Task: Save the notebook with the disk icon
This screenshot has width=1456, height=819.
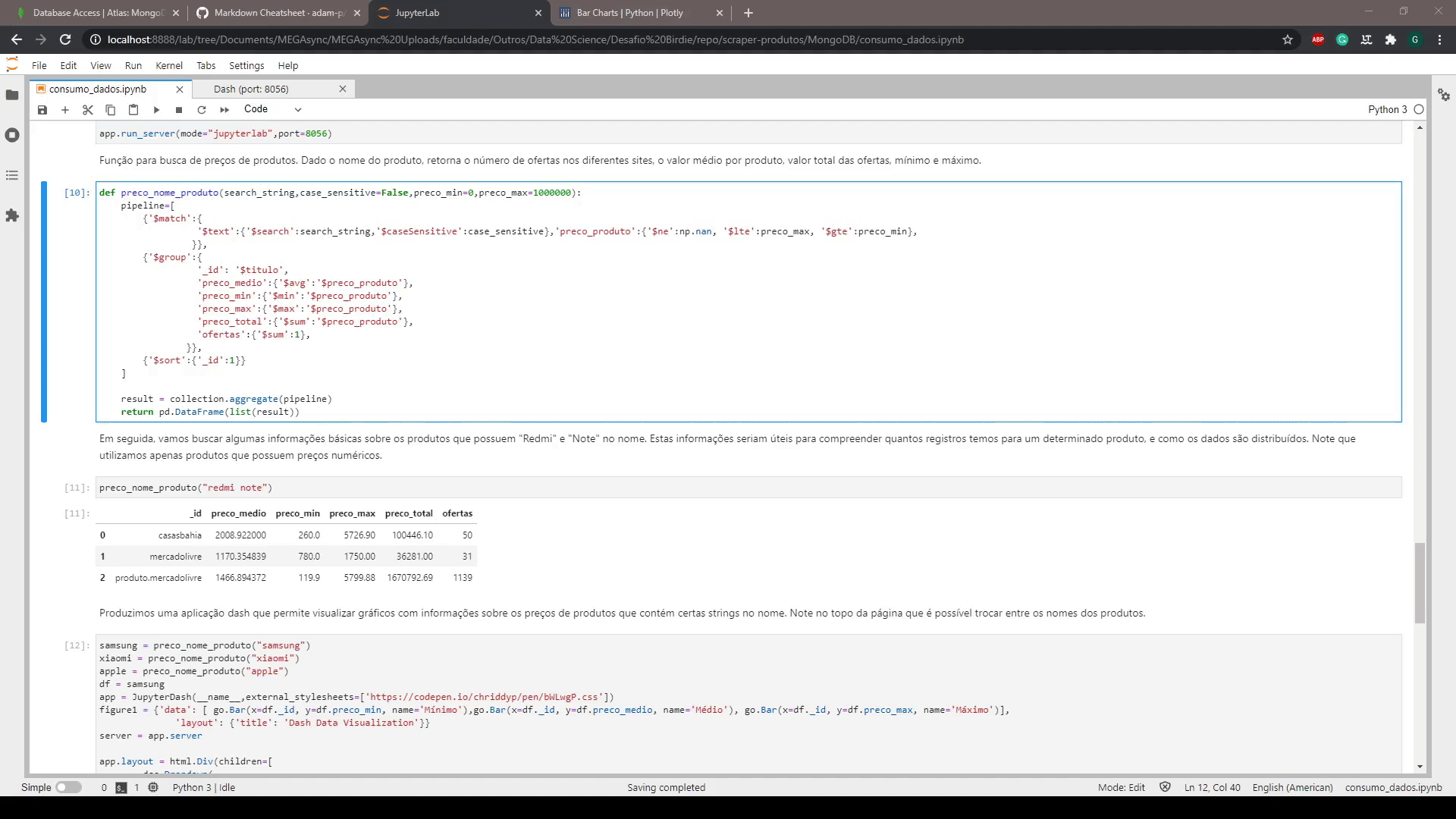Action: (x=42, y=110)
